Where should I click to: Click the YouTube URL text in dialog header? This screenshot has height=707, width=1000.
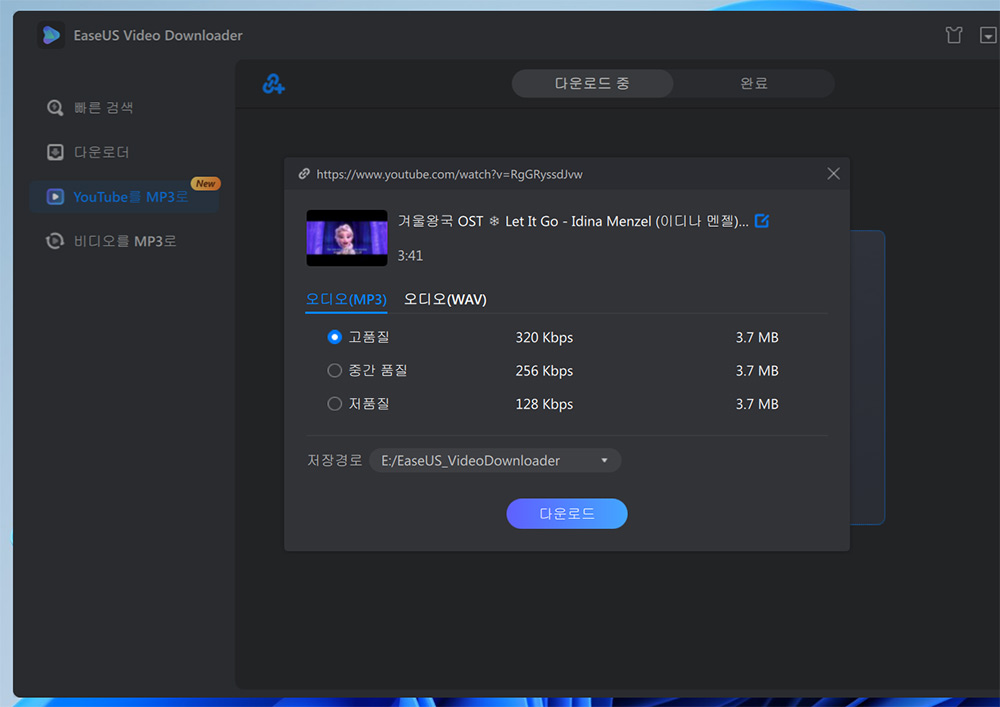click(x=449, y=174)
